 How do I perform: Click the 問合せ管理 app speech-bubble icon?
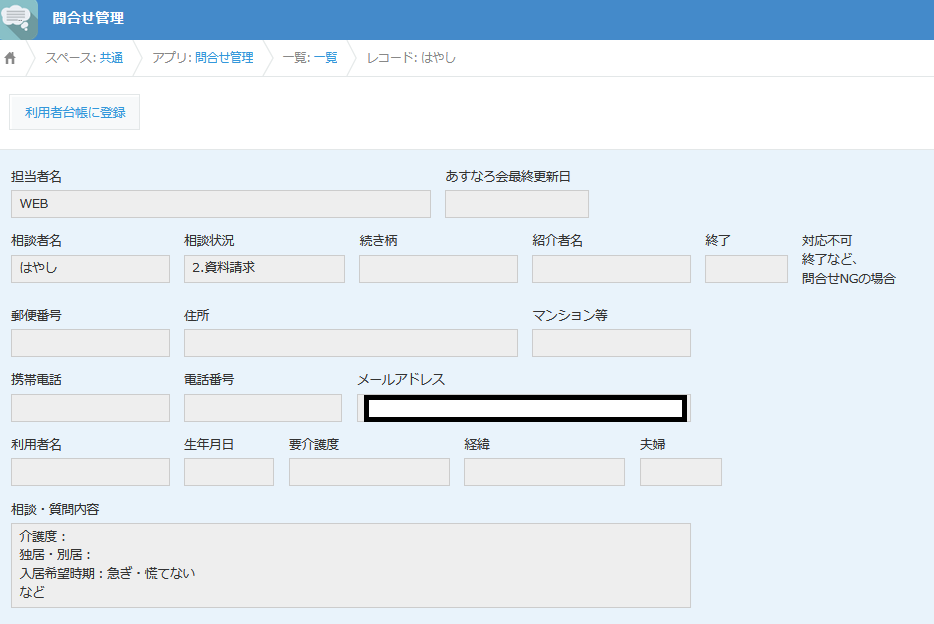(x=19, y=19)
